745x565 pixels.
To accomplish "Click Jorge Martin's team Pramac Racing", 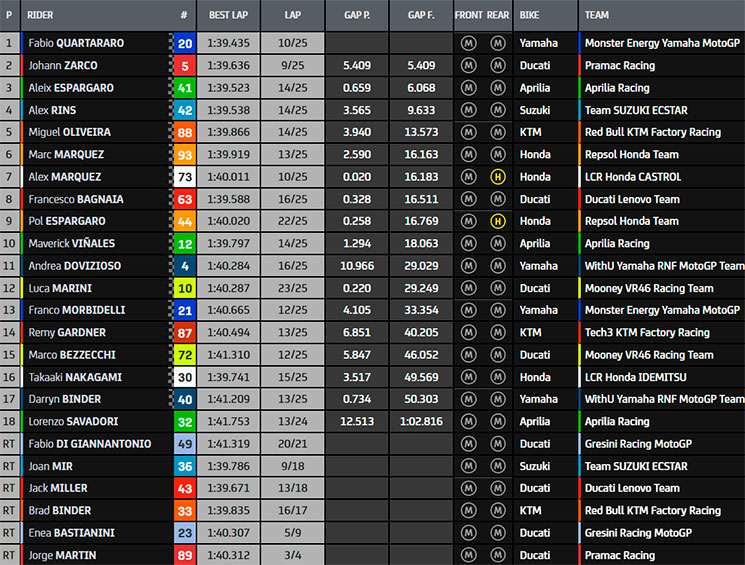I will pos(620,555).
